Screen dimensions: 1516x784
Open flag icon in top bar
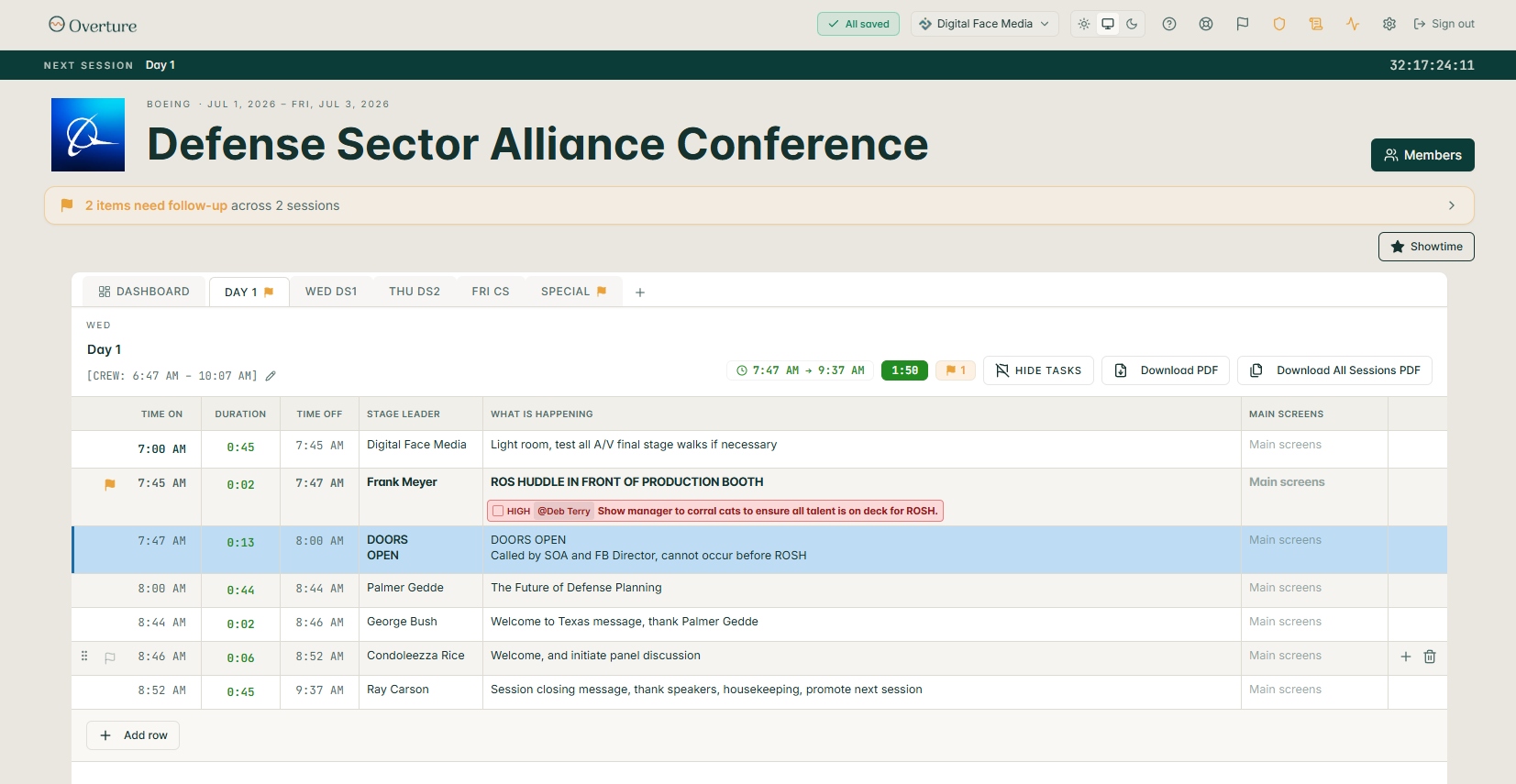point(1243,24)
